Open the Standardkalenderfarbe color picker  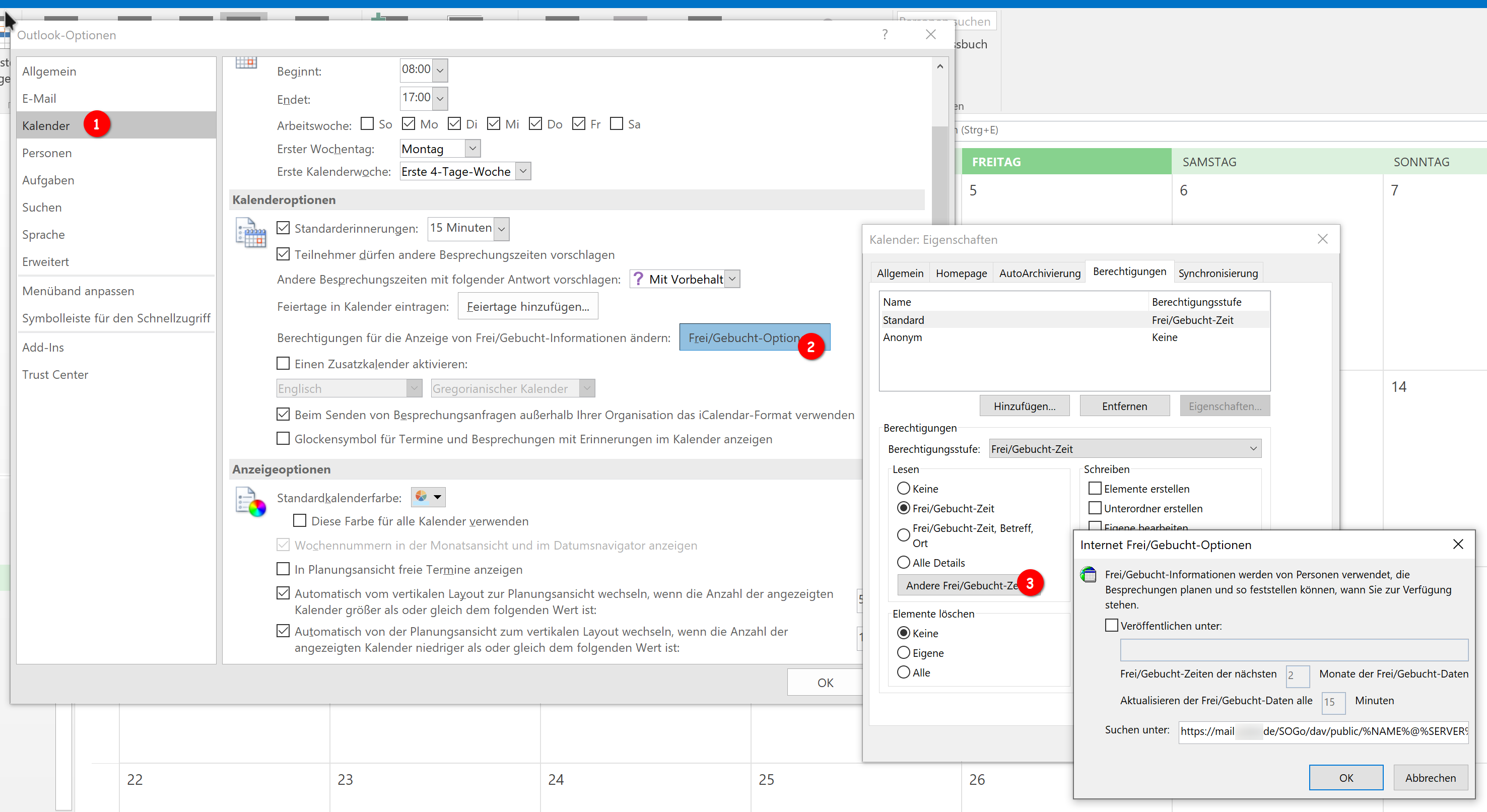(428, 497)
